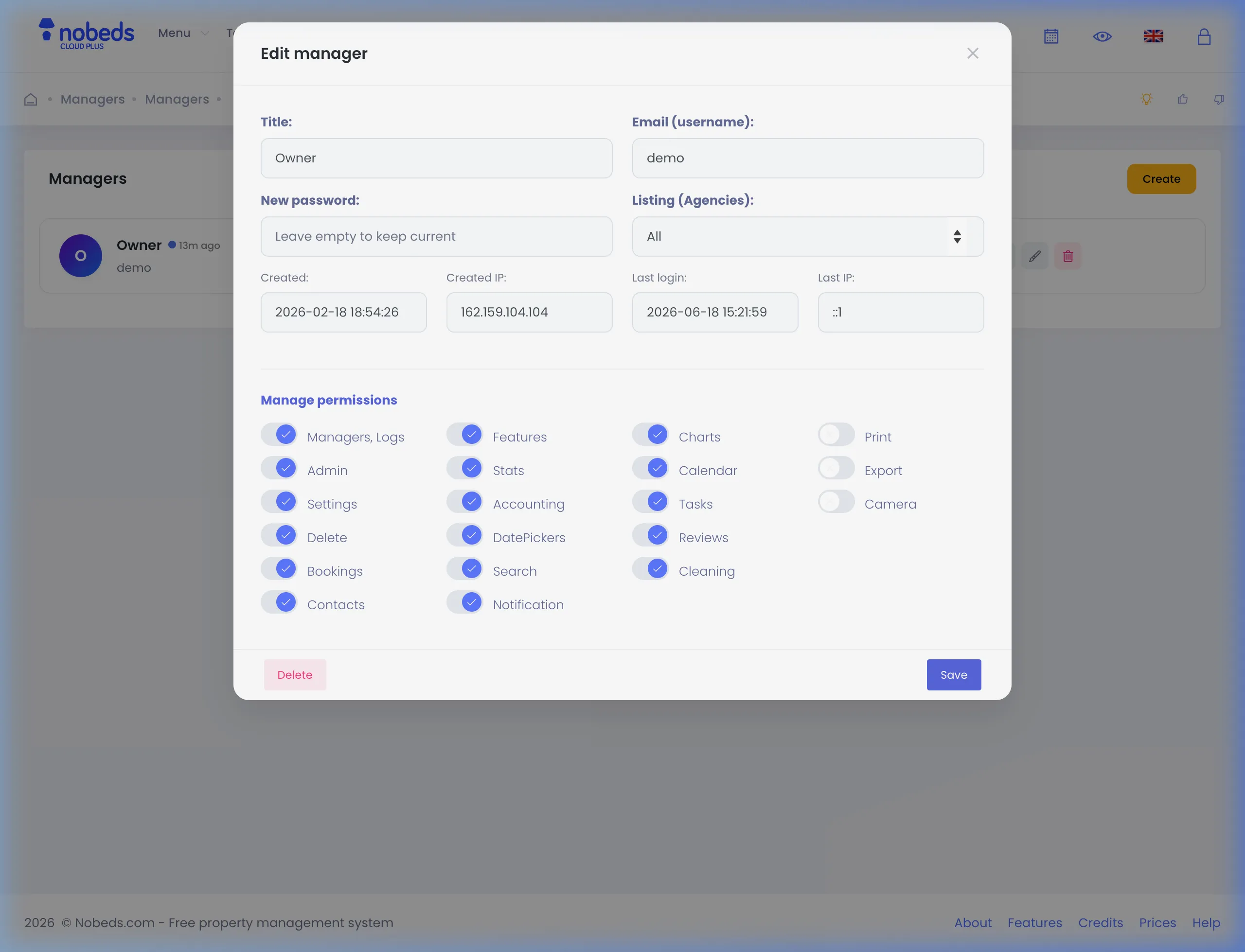Click the home breadcrumb icon
This screenshot has height=952, width=1245.
click(x=31, y=99)
